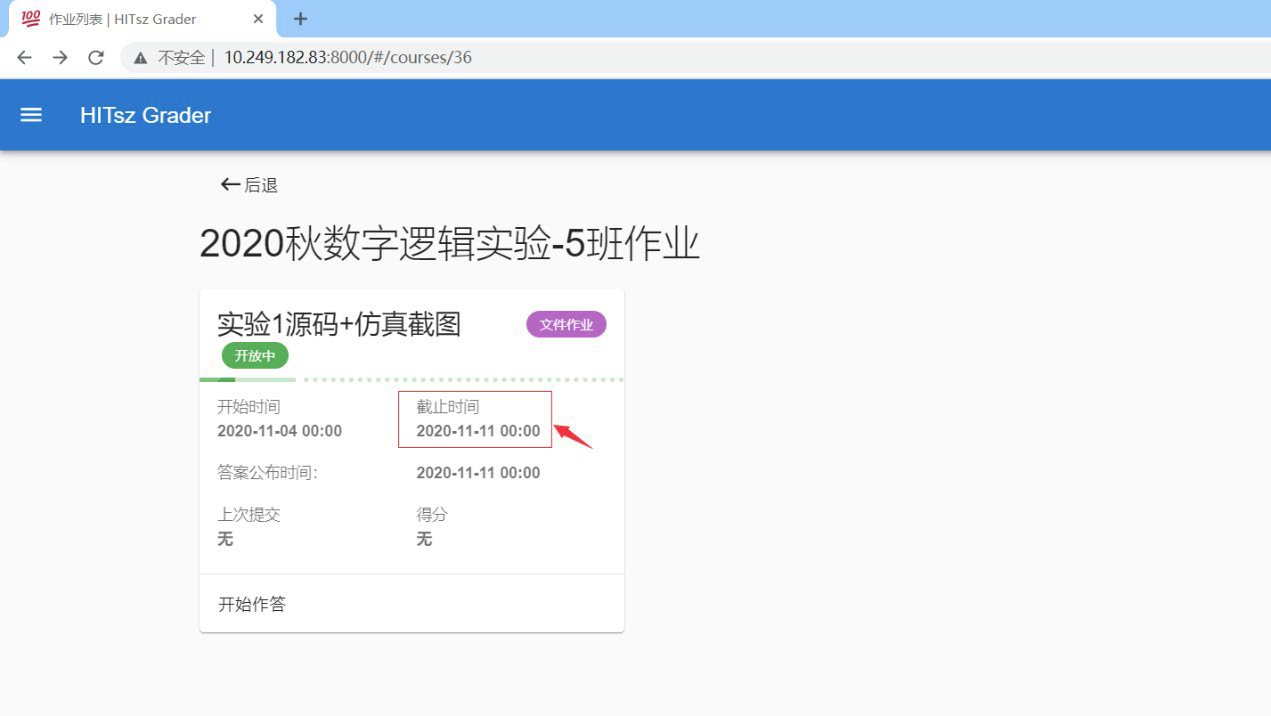Click the 实验1源码+仿真截图 assignment title
Image resolution: width=1271 pixels, height=716 pixels.
tap(339, 323)
